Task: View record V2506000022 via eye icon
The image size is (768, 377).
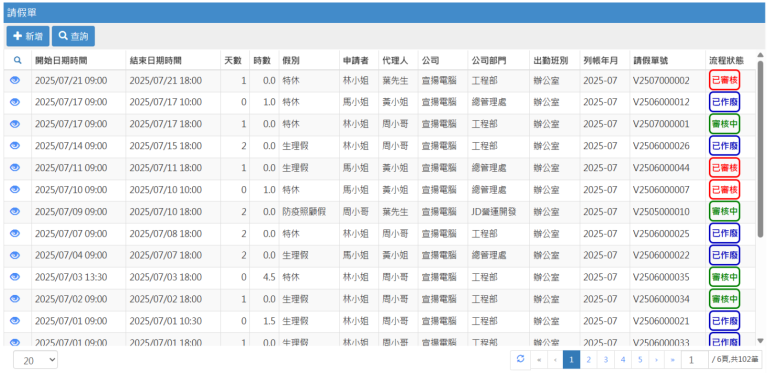Action: click(15, 255)
